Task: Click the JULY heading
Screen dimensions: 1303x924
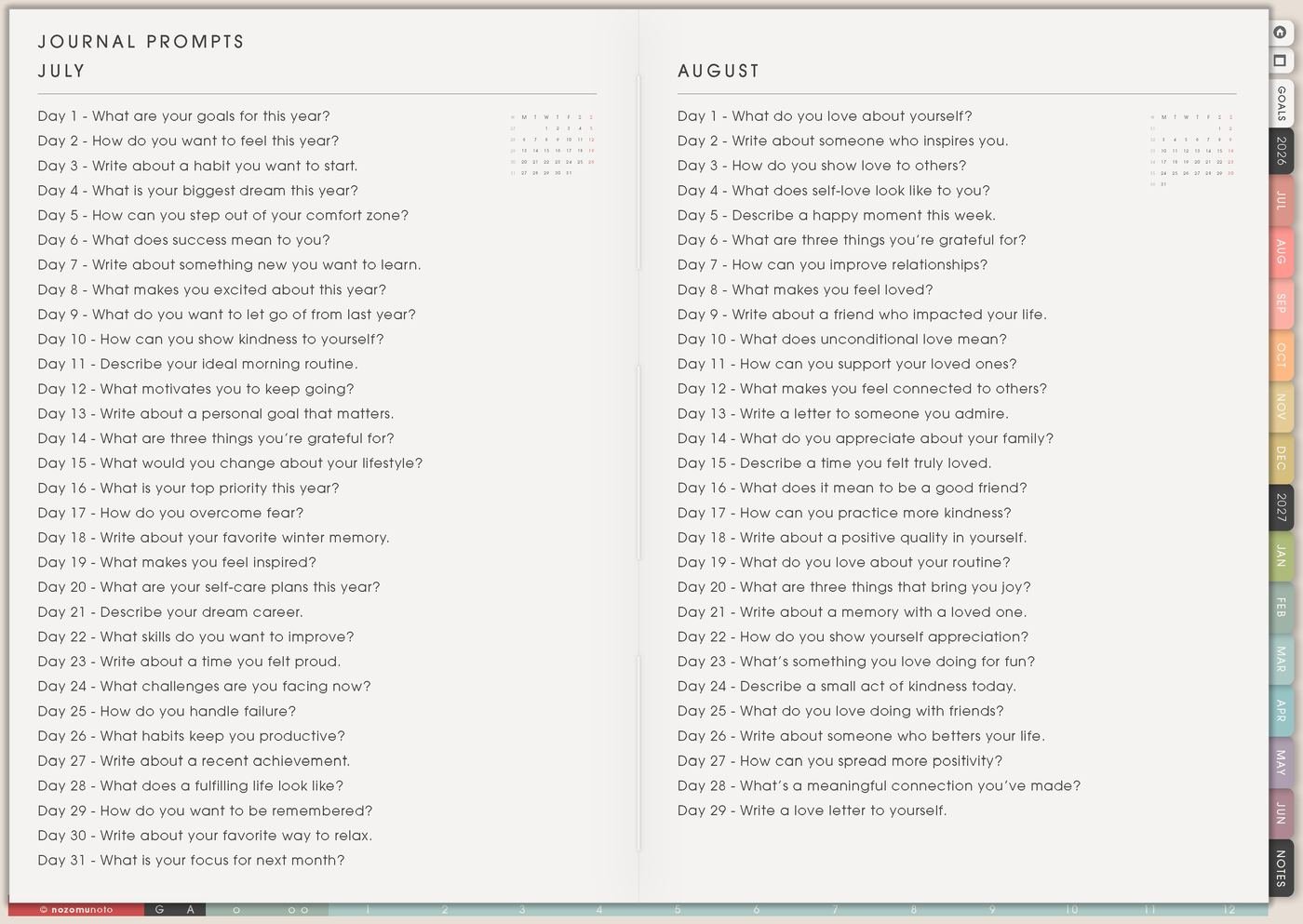Action: pyautogui.click(x=61, y=71)
